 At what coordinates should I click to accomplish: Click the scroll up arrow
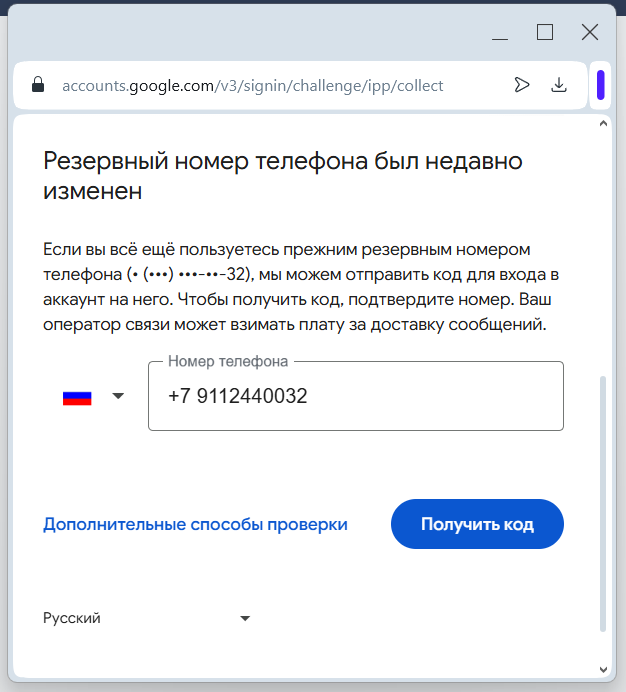[603, 124]
